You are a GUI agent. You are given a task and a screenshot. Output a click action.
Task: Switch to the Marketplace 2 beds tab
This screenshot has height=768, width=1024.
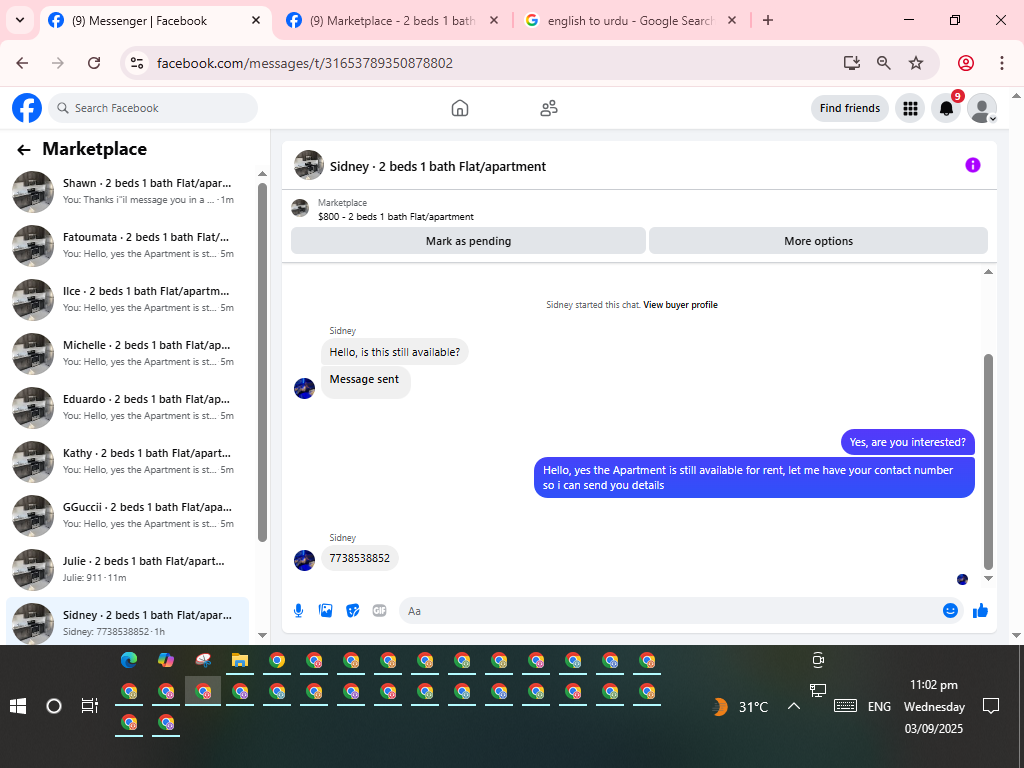(392, 21)
